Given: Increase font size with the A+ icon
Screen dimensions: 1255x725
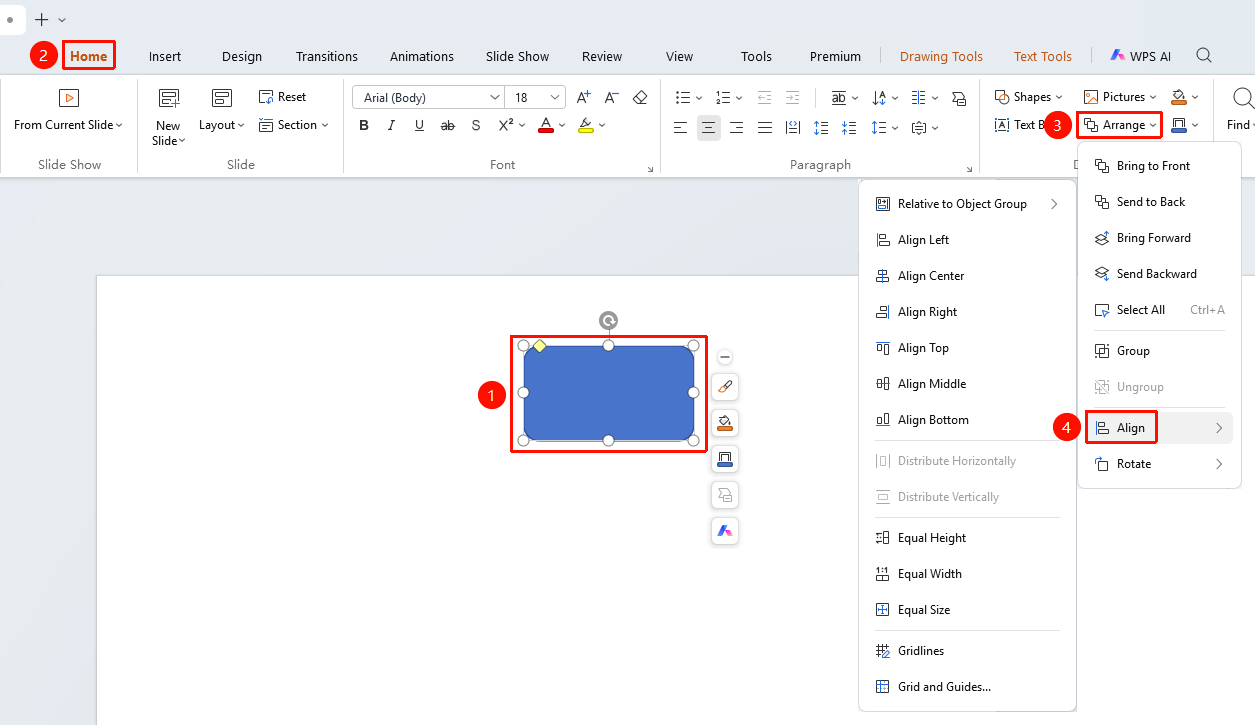Looking at the screenshot, I should (584, 97).
